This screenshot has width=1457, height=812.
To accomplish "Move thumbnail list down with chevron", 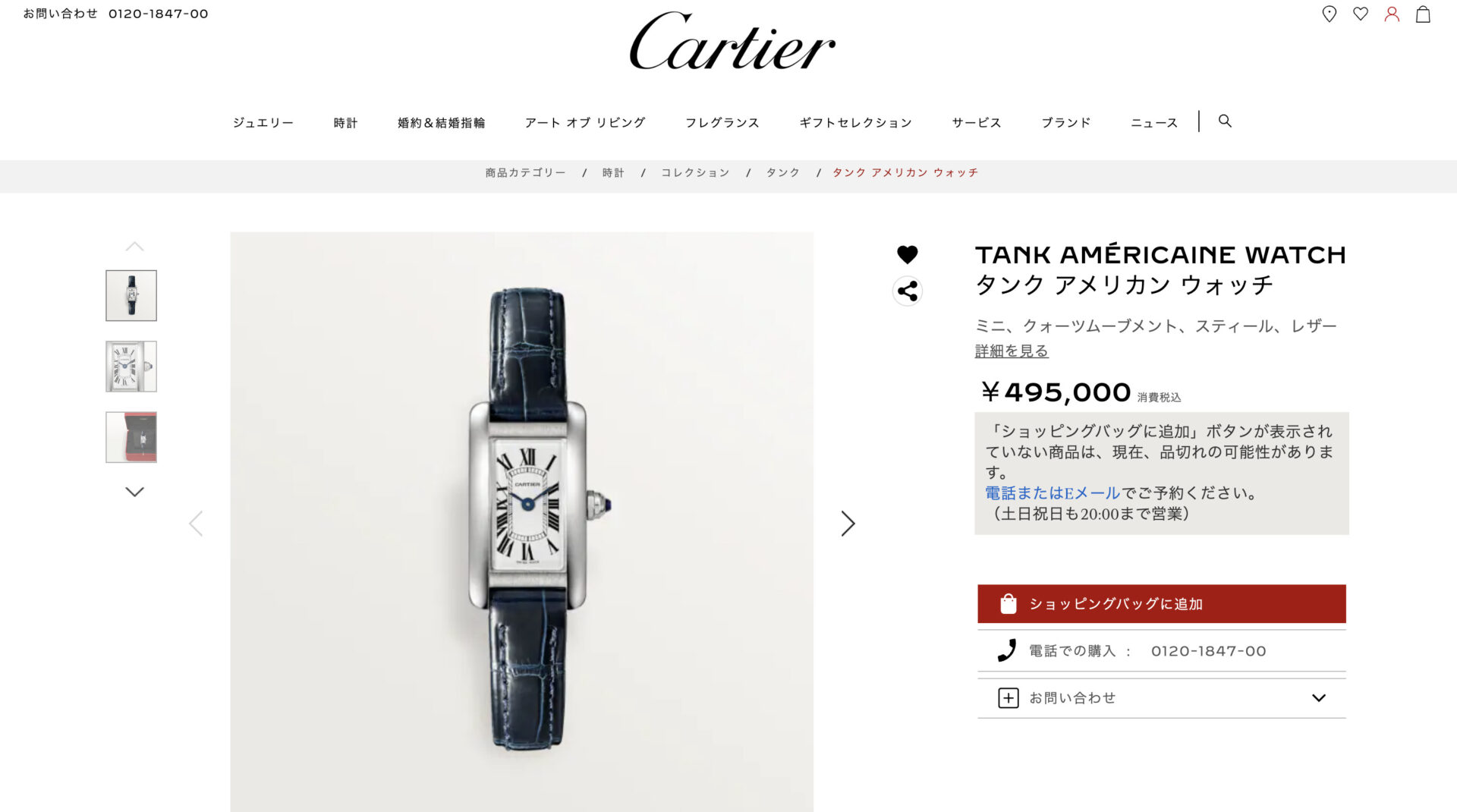I will (x=134, y=492).
